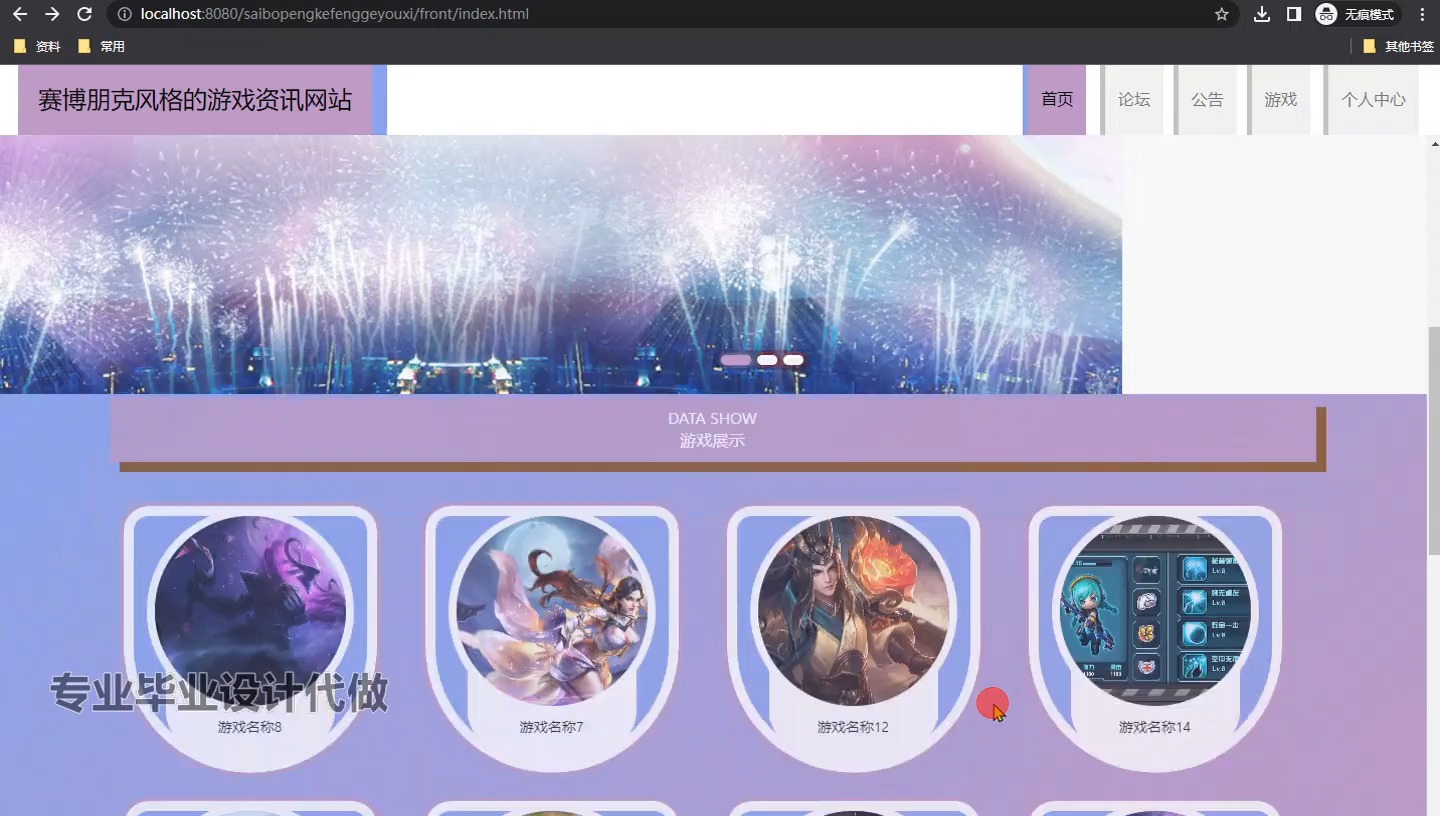Open 游戏名称8 game thumbnail
This screenshot has height=816, width=1440.
[x=250, y=610]
